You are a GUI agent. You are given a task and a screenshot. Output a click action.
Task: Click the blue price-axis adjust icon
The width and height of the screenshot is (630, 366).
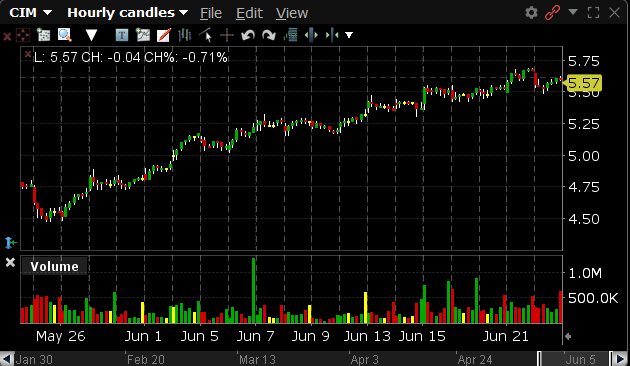pos(10,243)
